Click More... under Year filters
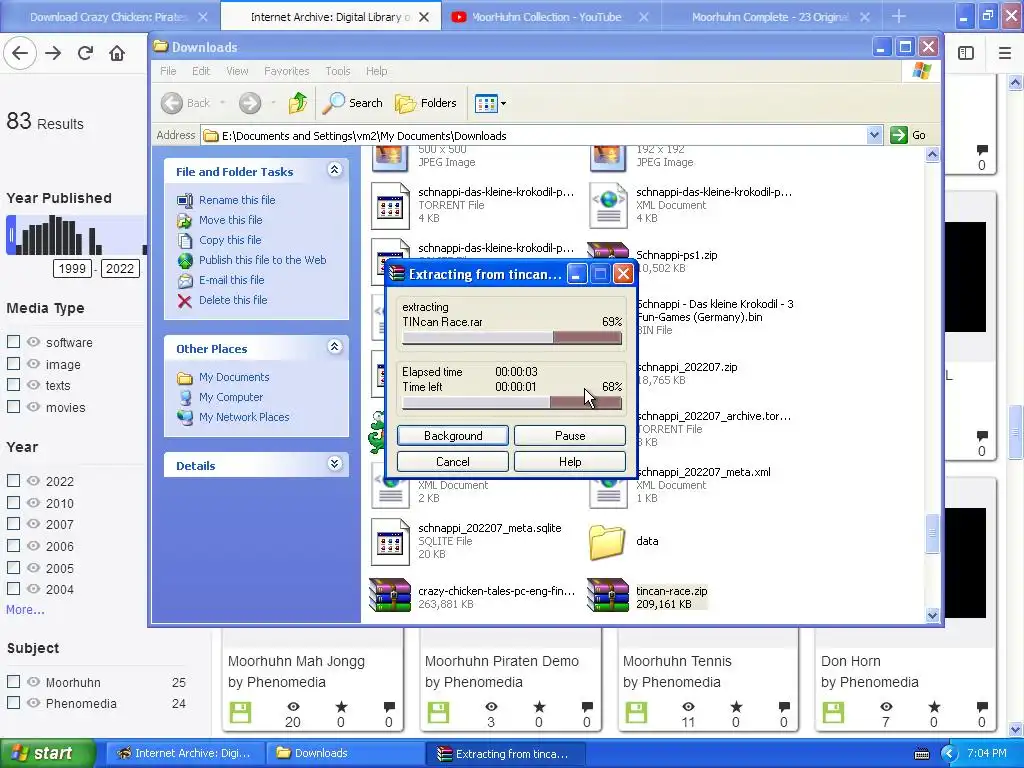 (x=25, y=610)
